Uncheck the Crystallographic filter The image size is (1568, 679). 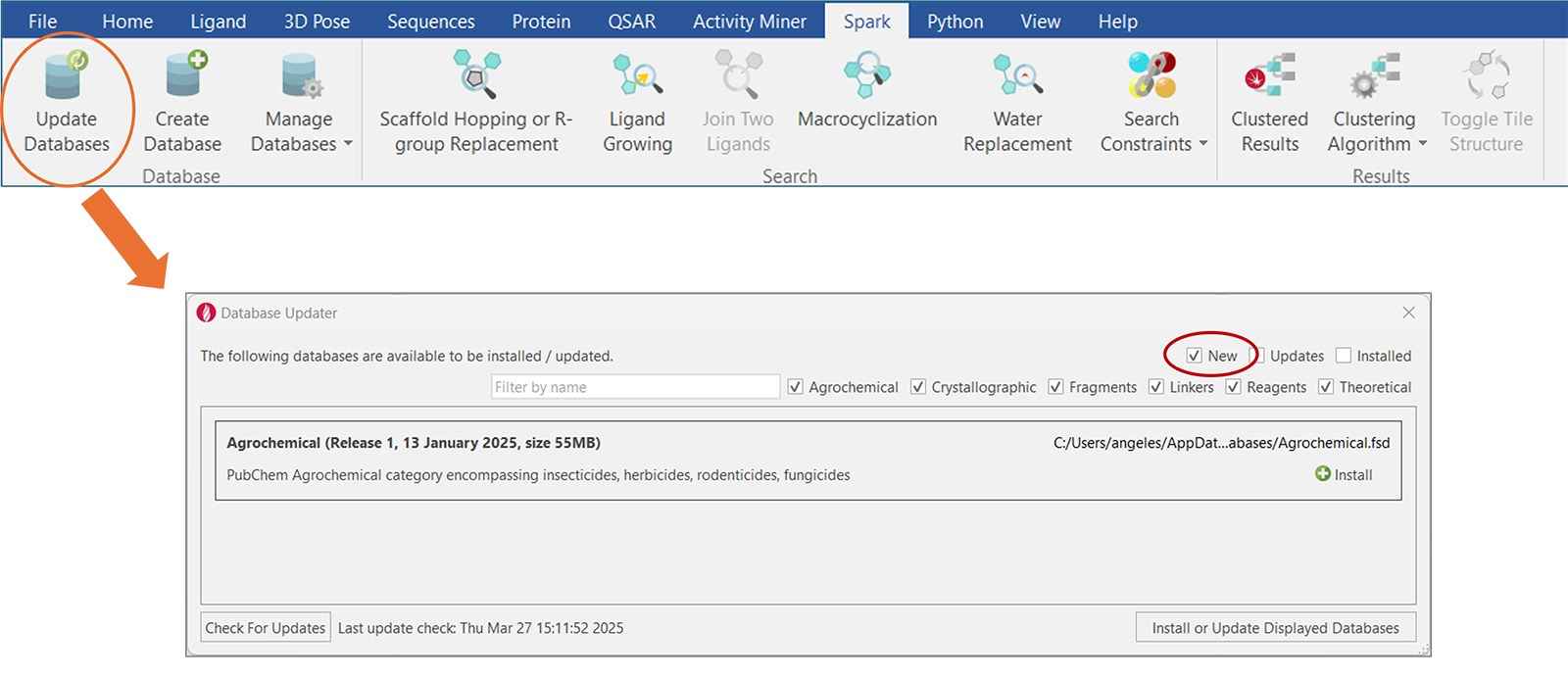pos(918,387)
